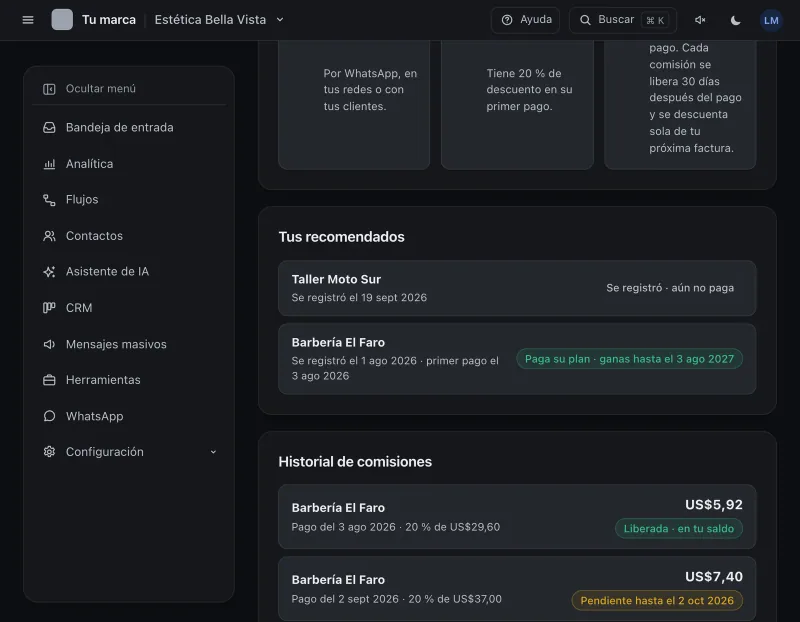This screenshot has height=622, width=800.
Task: Select Contactos in the sidebar
Action: tap(129, 236)
